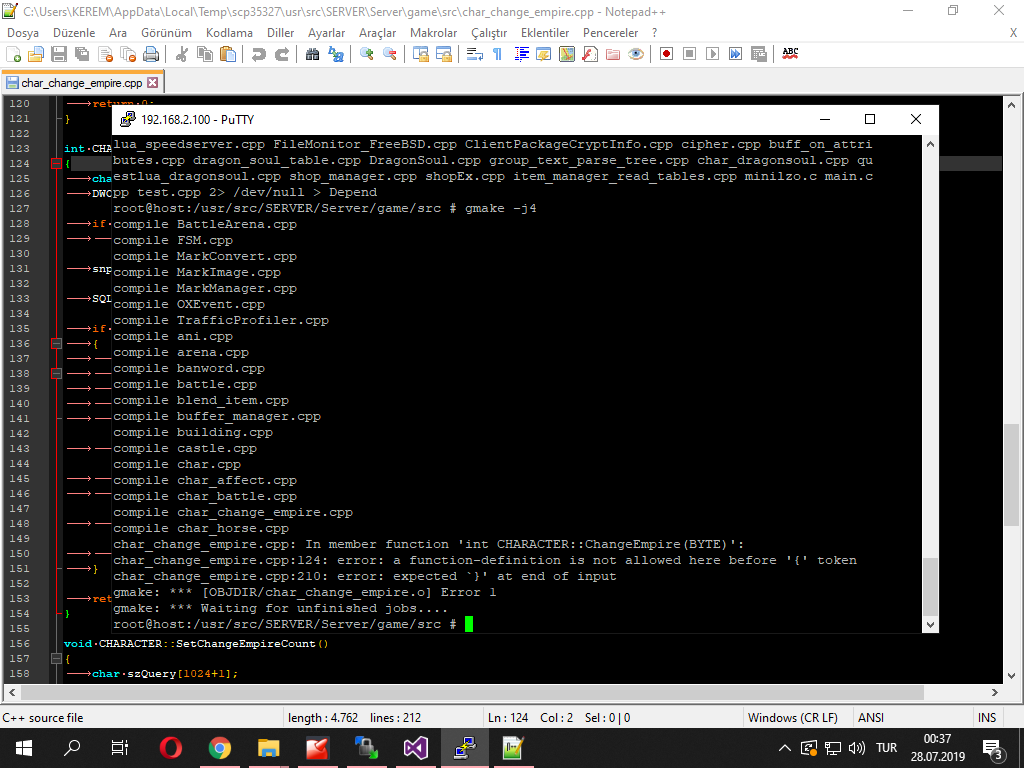Click the PuTTY terminal vertical scrollbar thumb
Viewport: 1024px width, 768px height.
[x=930, y=586]
